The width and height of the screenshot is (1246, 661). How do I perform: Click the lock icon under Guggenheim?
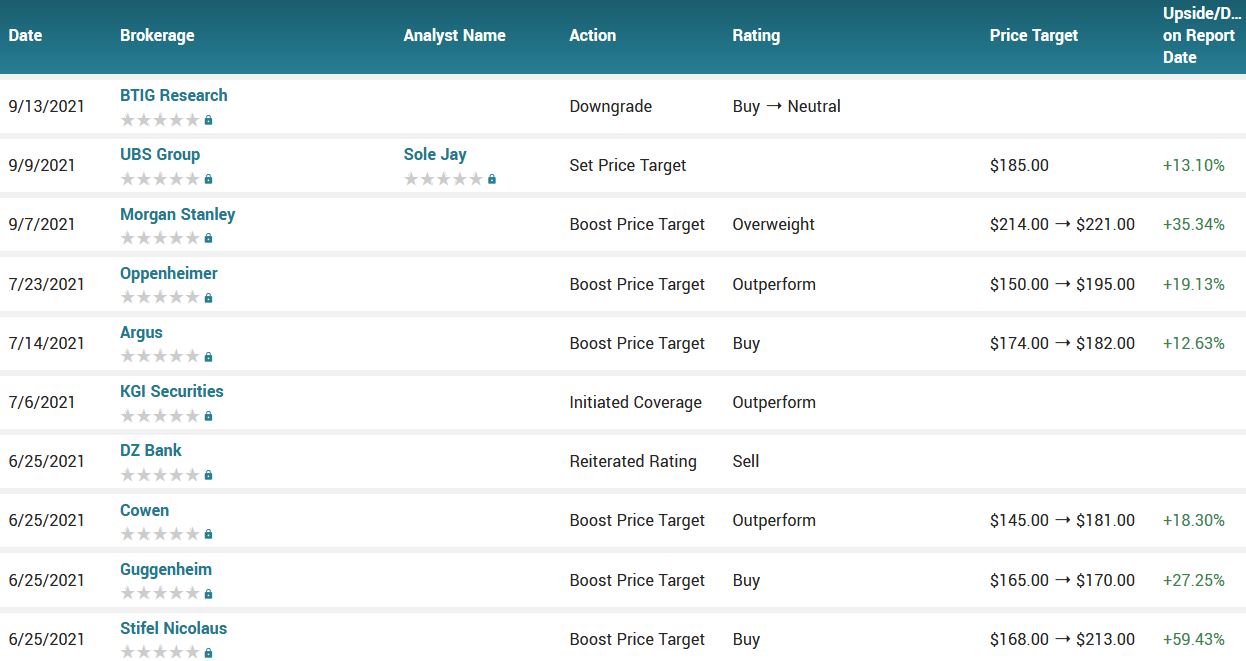[208, 593]
